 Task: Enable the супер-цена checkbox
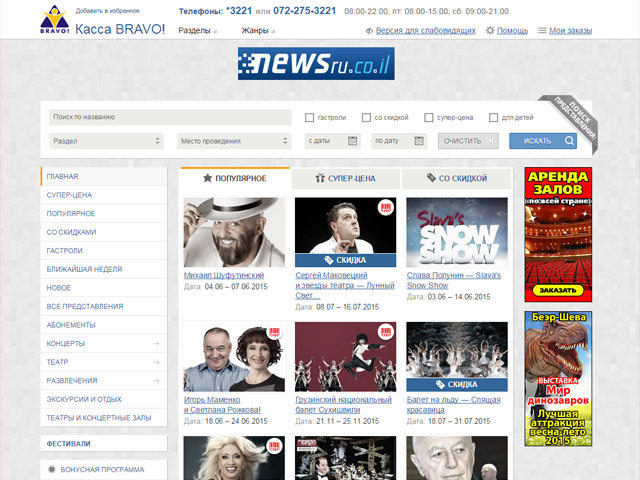click(429, 118)
